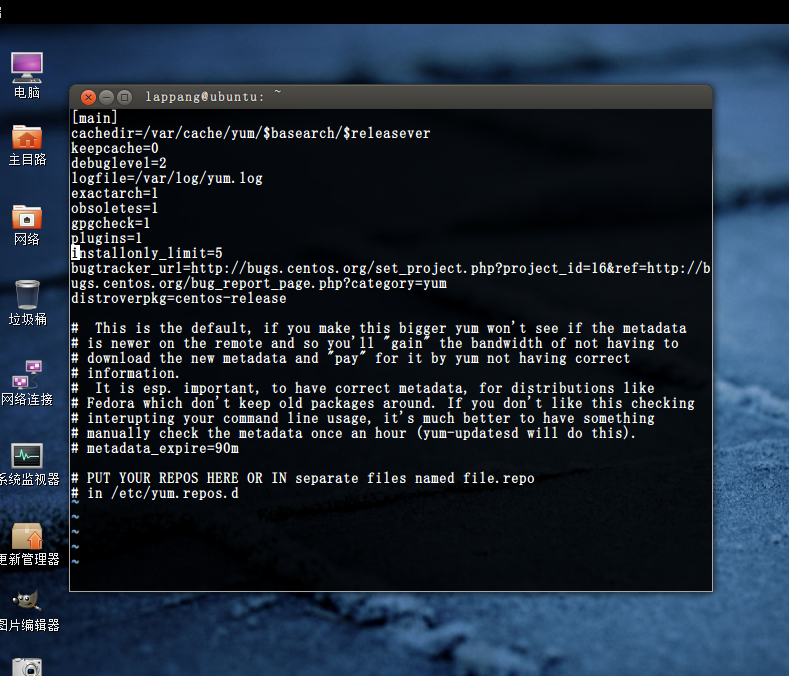
Task: Click the installonly_limit=5 line
Action: [147, 253]
